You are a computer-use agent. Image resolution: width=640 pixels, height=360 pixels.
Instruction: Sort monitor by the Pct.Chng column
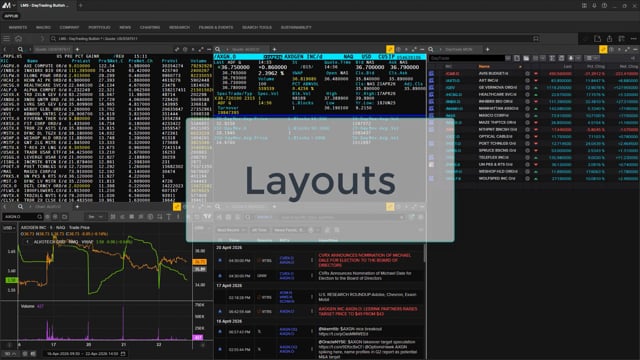coord(596,66)
